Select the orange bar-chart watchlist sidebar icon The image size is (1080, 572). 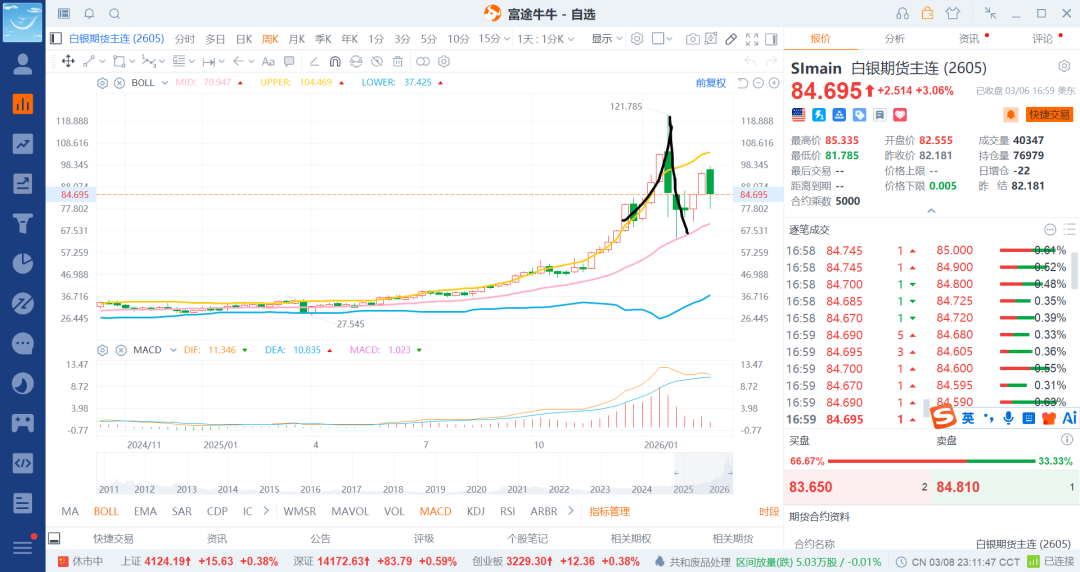click(x=23, y=104)
